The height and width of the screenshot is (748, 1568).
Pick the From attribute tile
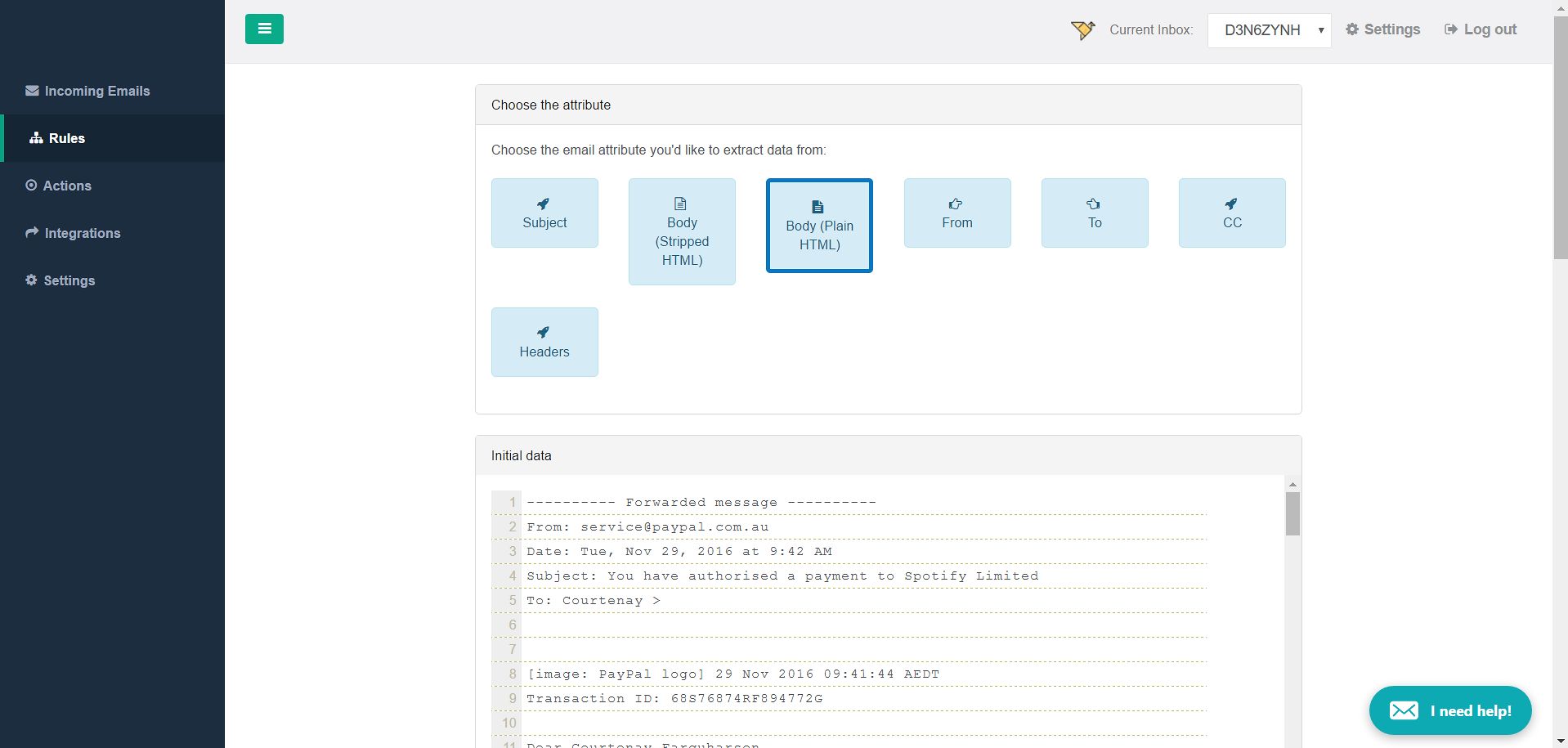pos(956,213)
